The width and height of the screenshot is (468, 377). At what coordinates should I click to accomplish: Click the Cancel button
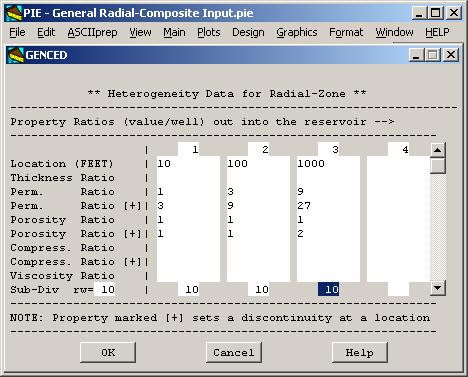234,352
